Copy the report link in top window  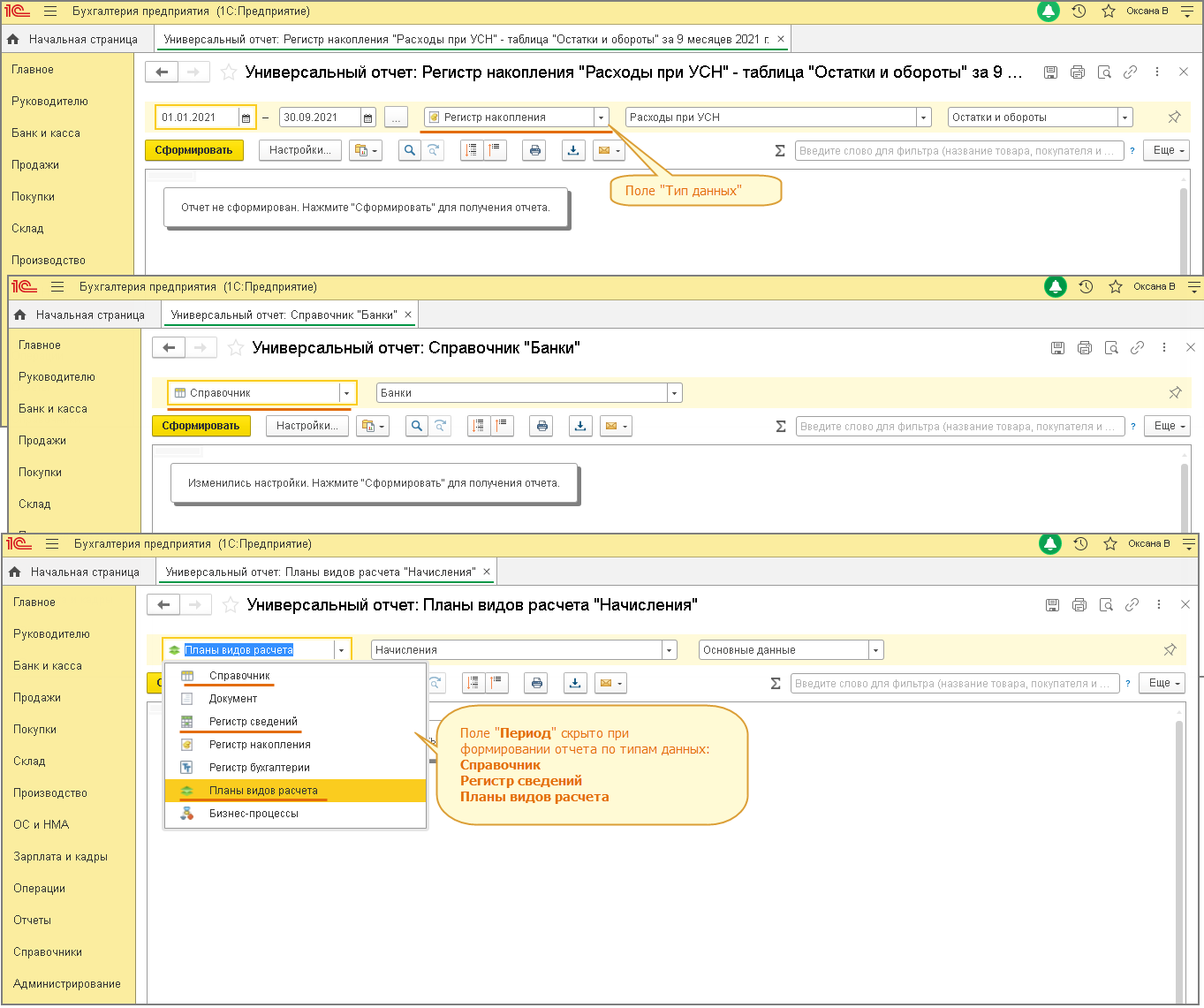(1130, 72)
